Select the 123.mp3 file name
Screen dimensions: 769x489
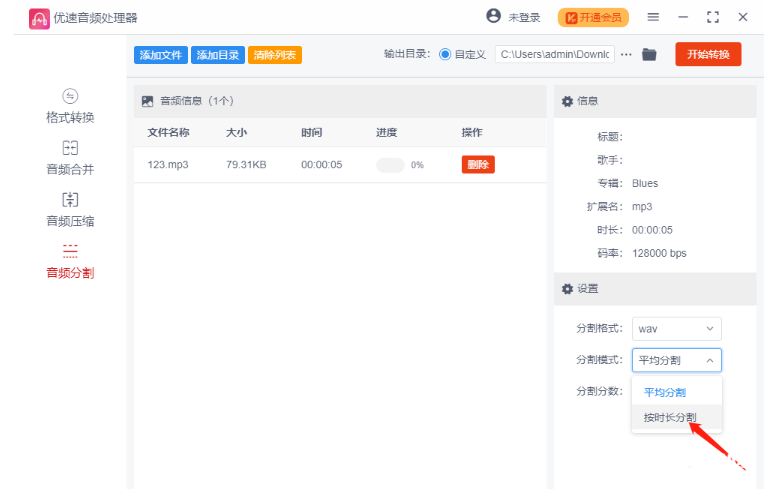pos(168,165)
